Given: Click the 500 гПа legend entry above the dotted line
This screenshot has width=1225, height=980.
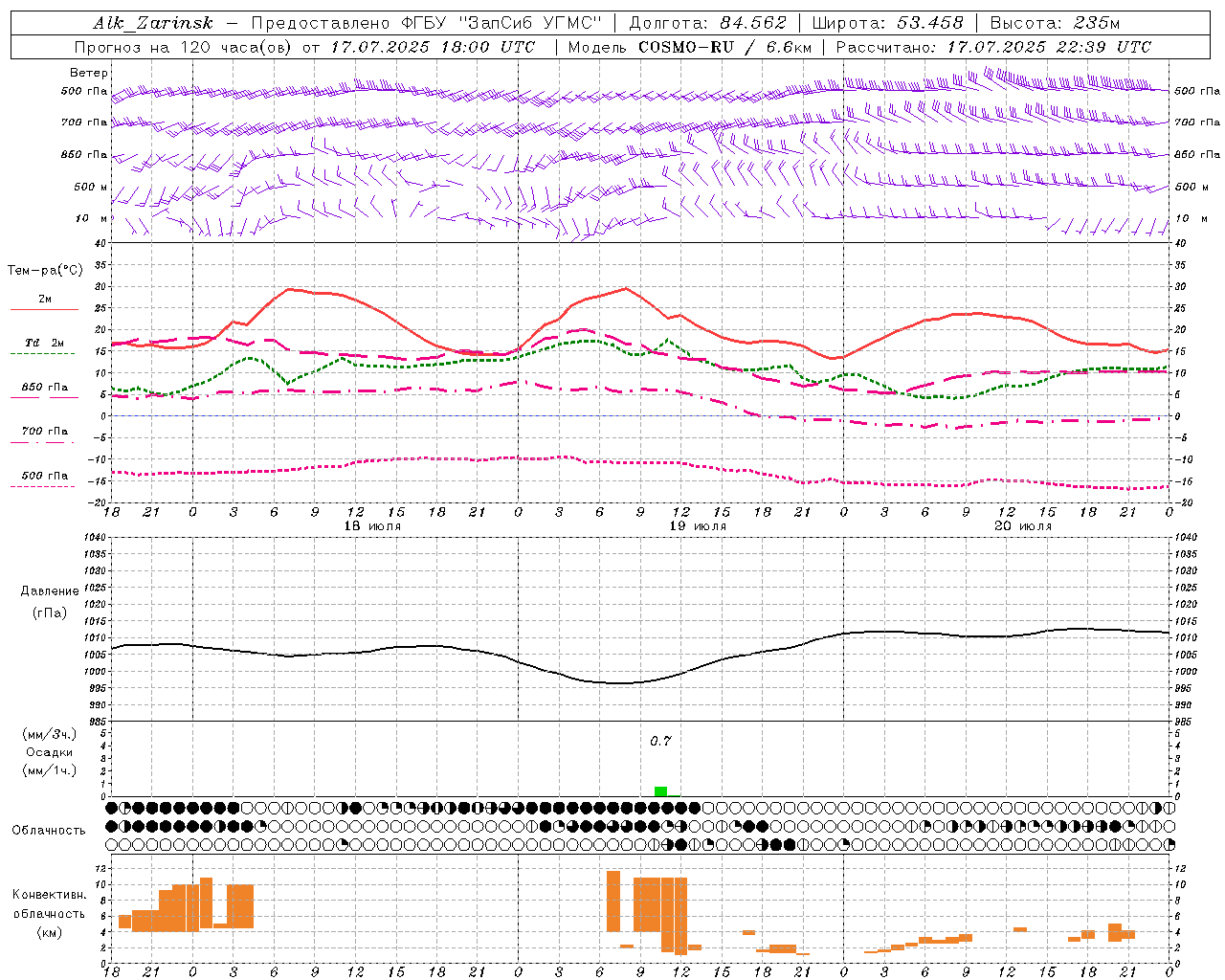Looking at the screenshot, I should (45, 476).
